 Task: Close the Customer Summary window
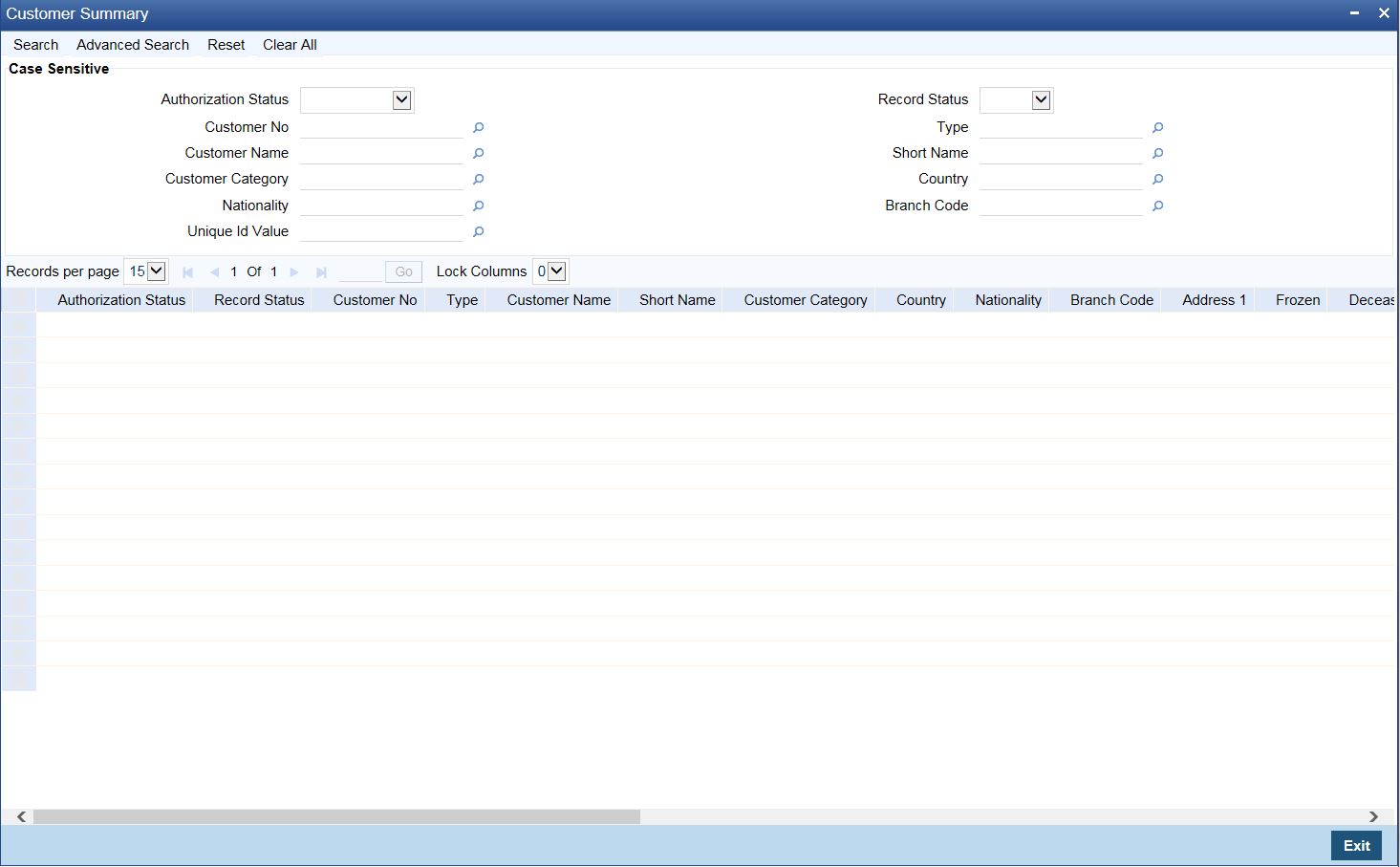click(1384, 13)
